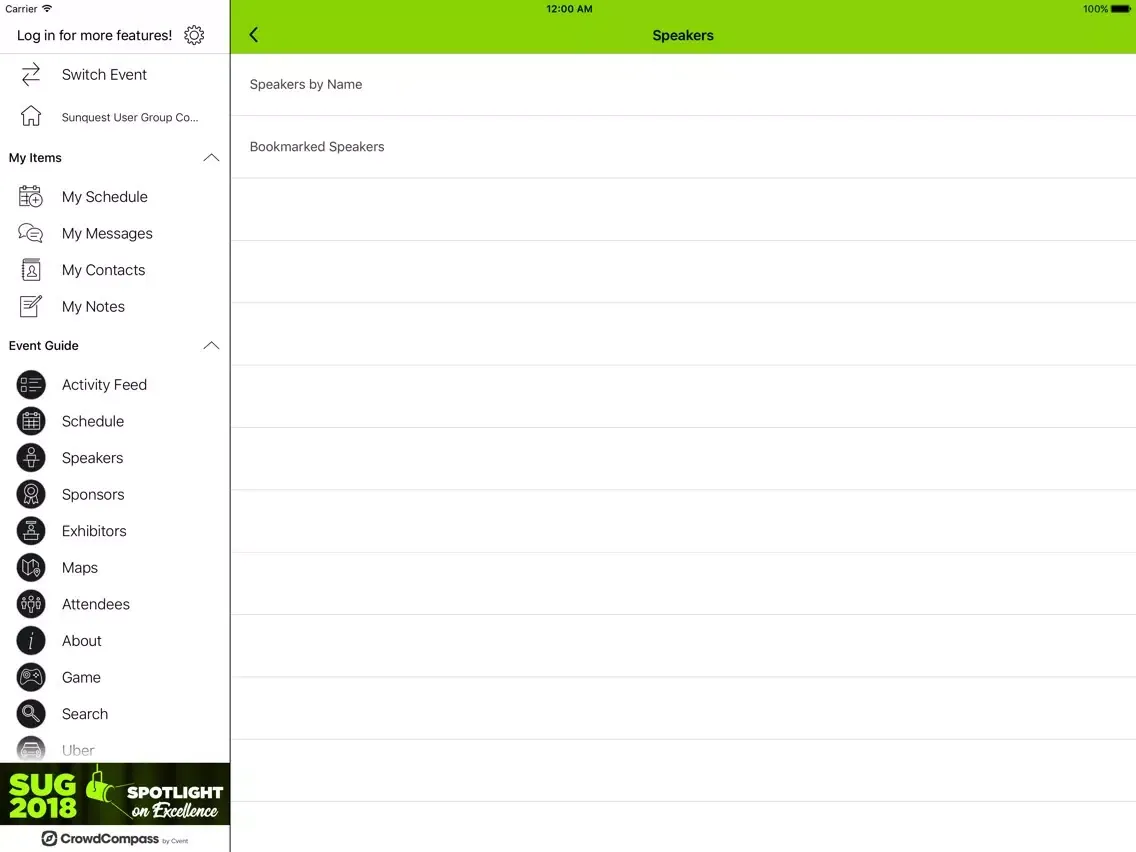Open settings gear icon
Viewport: 1136px width, 852px height.
[x=193, y=35]
